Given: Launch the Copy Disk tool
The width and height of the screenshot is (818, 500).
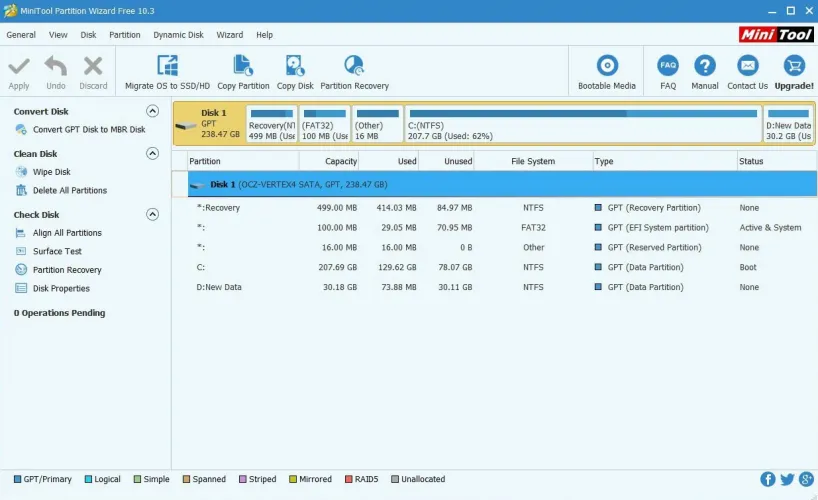Looking at the screenshot, I should [294, 67].
